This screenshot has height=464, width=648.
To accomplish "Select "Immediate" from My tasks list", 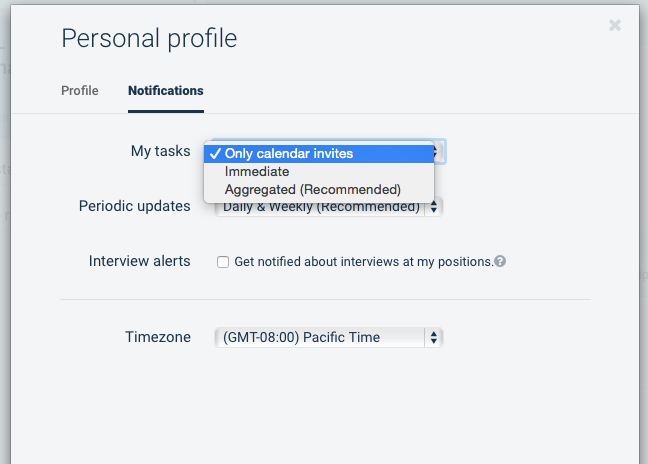I will click(x=257, y=172).
